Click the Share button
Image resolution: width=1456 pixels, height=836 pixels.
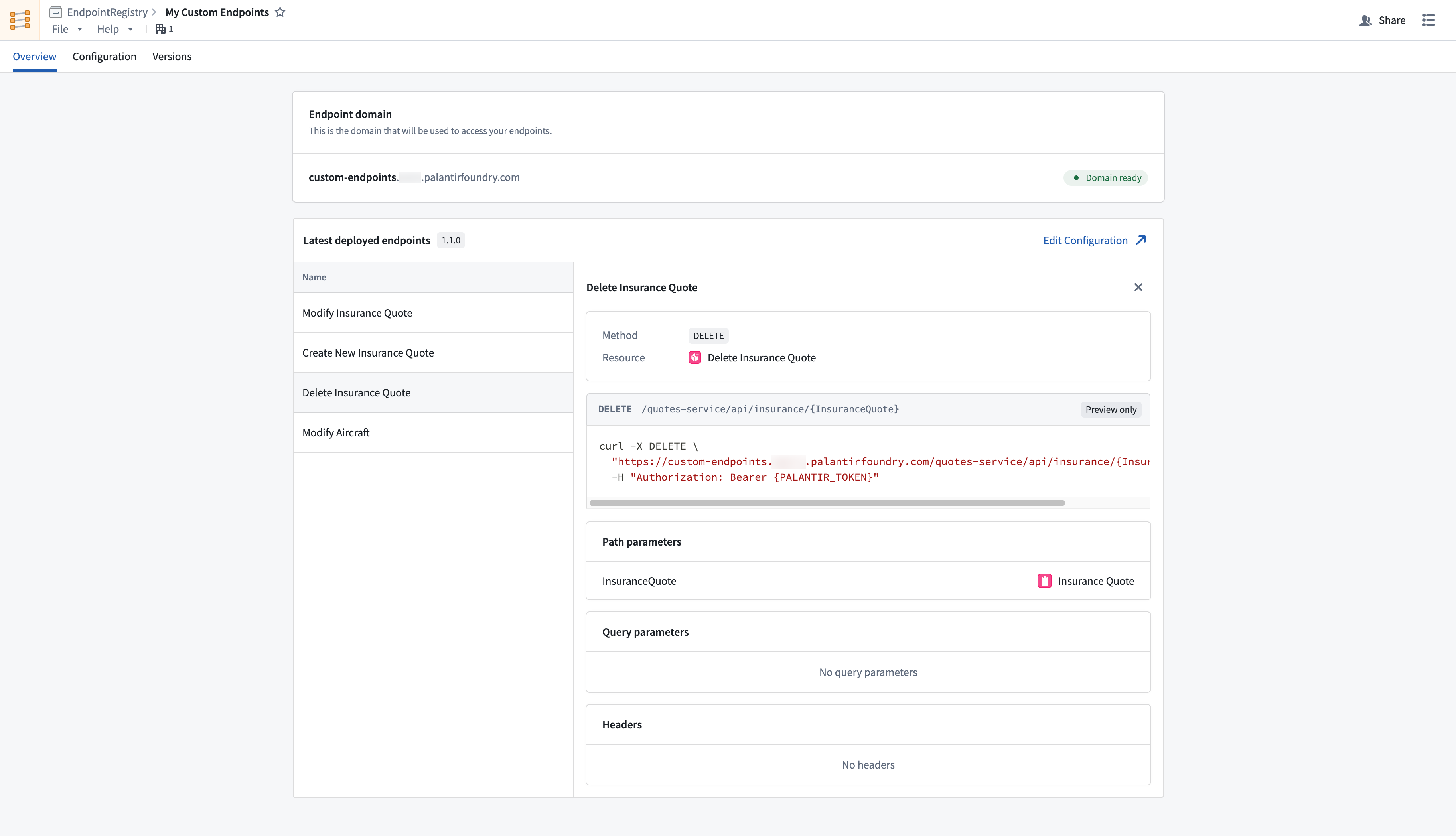pyautogui.click(x=1383, y=20)
